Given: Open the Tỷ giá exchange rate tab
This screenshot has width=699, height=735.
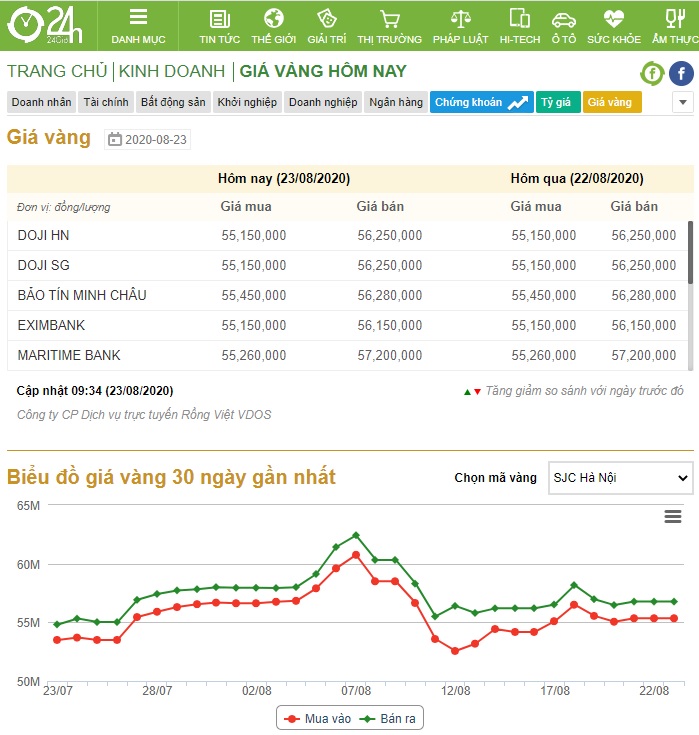Looking at the screenshot, I should [x=558, y=102].
